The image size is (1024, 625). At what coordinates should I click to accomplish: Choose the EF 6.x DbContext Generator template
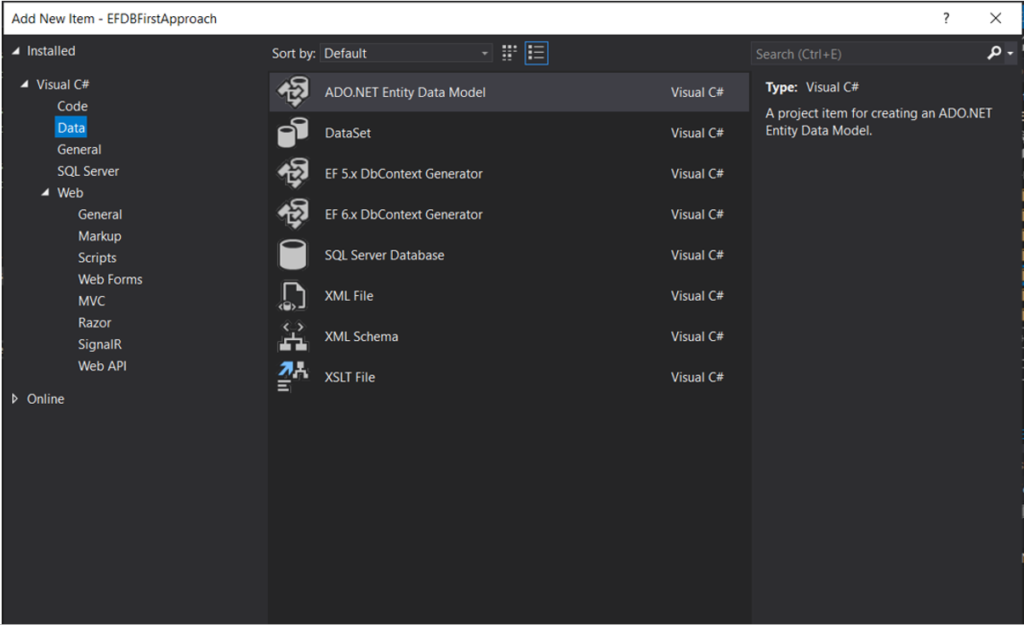(x=404, y=214)
